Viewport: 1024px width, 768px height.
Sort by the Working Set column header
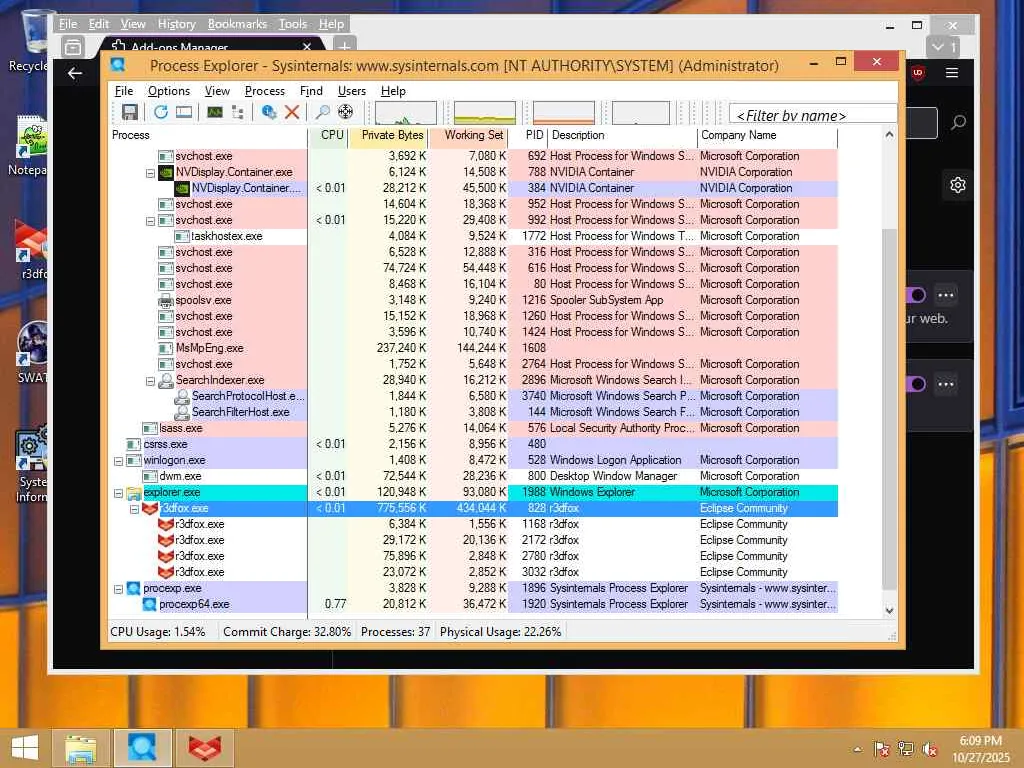468,135
